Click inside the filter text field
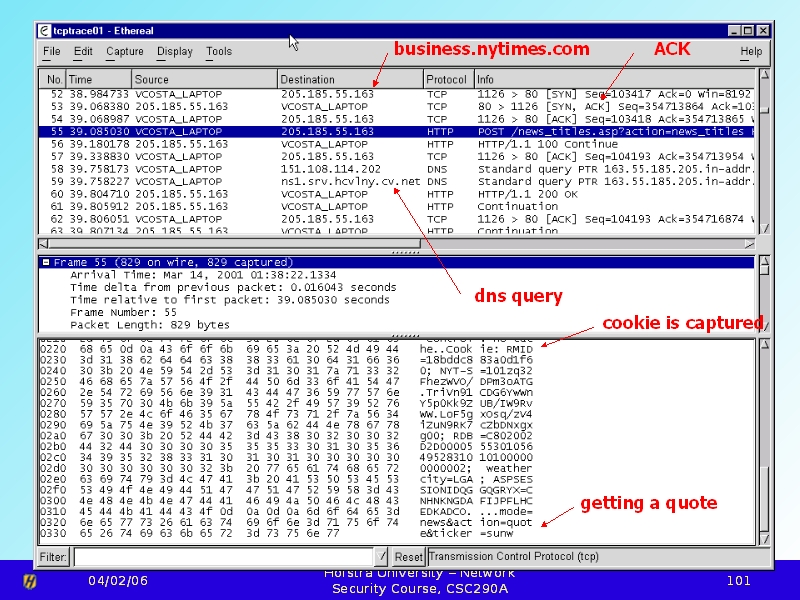Viewport: 800px width, 600px height. 220,556
